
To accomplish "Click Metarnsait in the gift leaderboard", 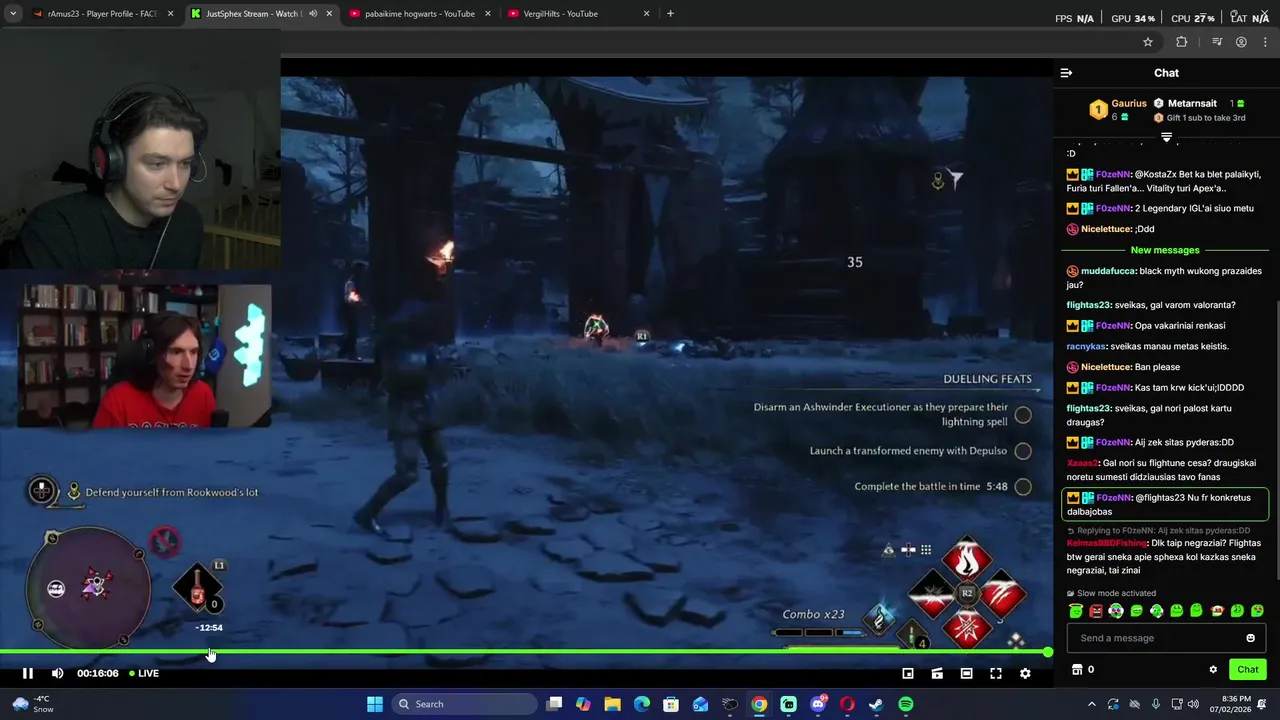I will (1192, 103).
